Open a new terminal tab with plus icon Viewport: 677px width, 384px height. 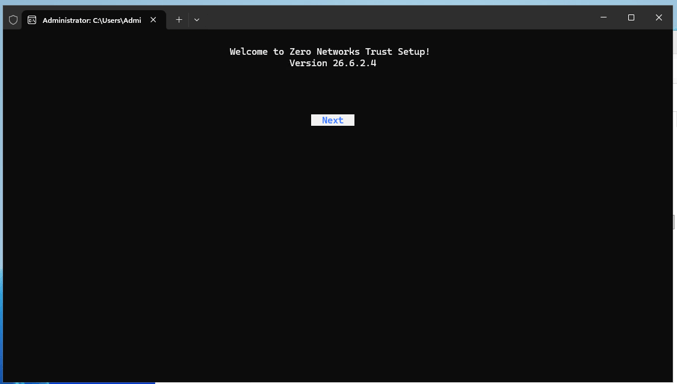click(179, 20)
